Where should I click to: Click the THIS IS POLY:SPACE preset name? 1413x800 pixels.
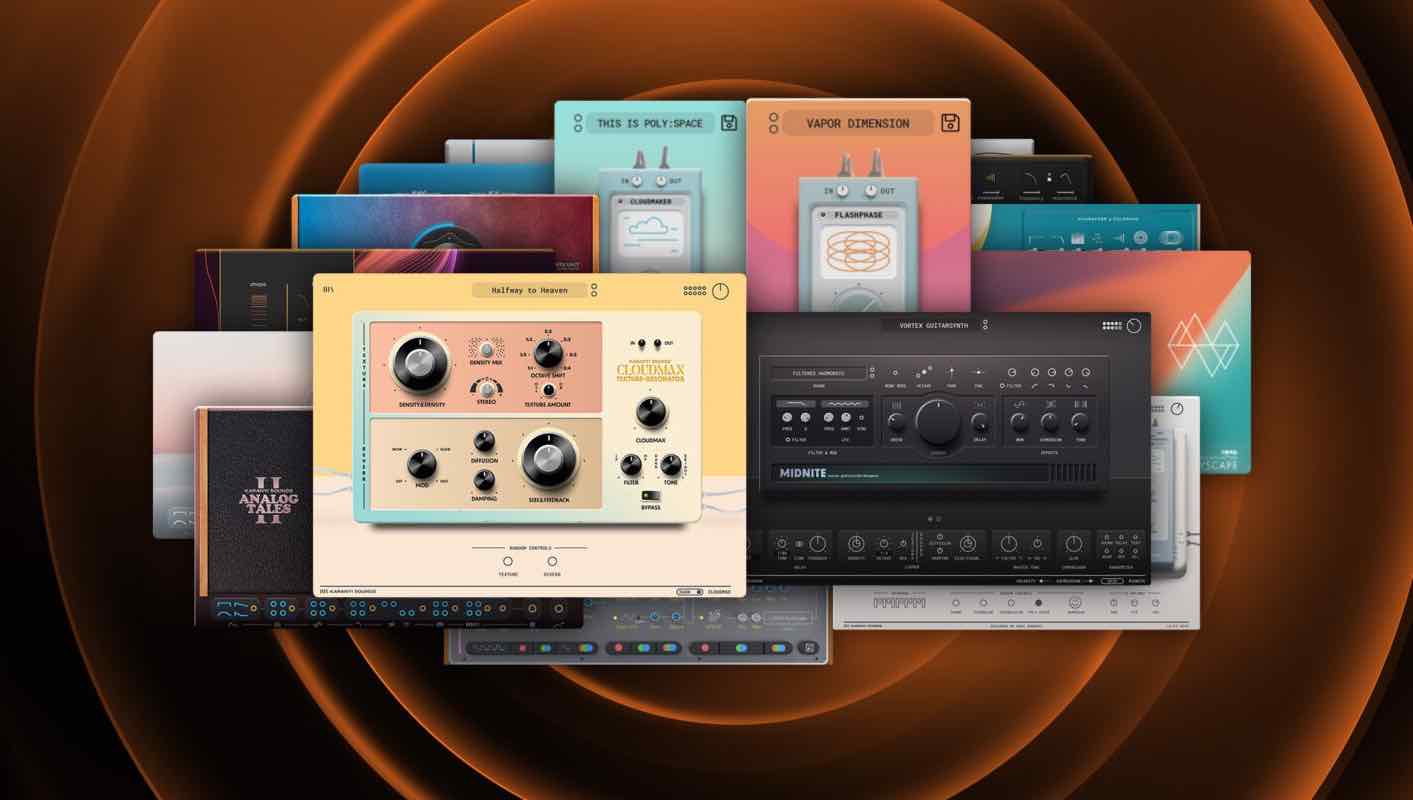tap(649, 123)
